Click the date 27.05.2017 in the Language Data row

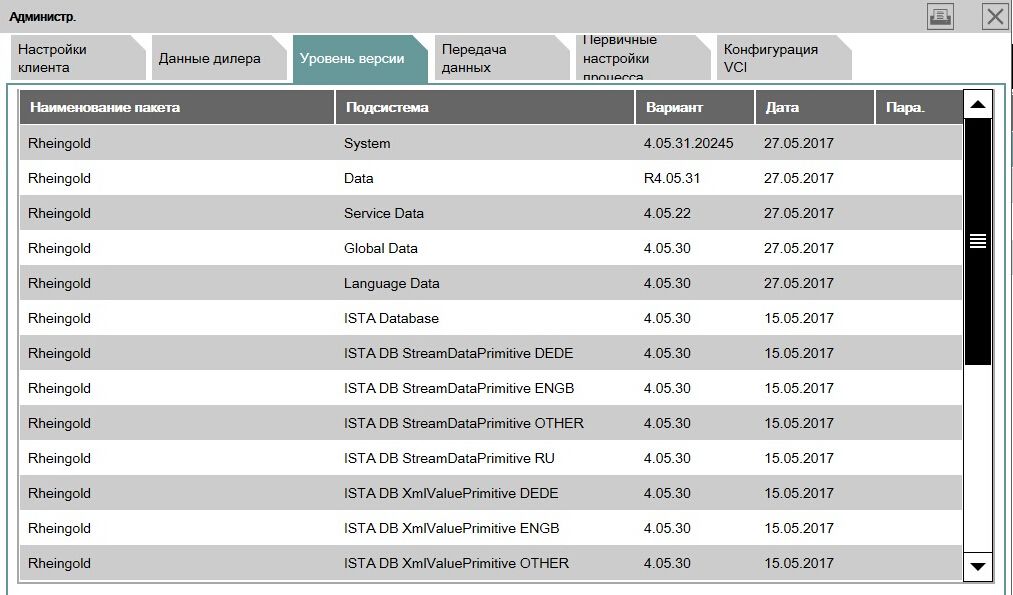coord(799,283)
